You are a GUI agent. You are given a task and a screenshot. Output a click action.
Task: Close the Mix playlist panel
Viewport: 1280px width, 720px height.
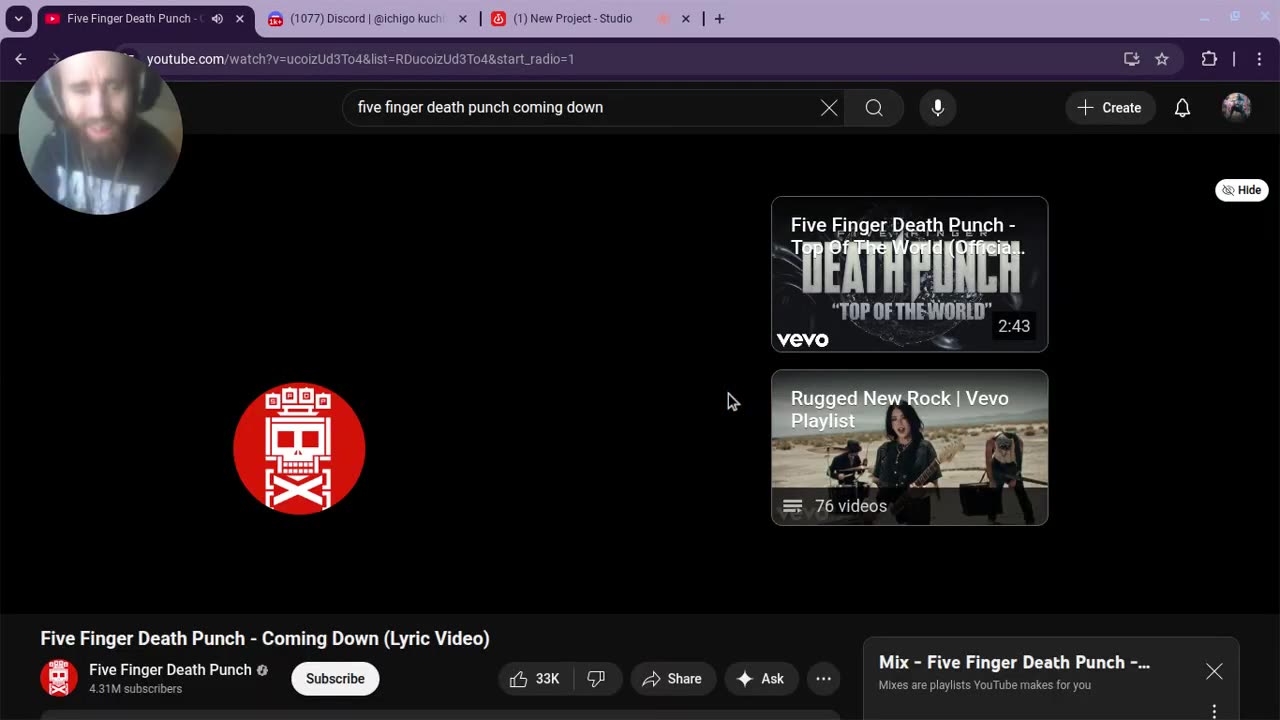tap(1214, 672)
